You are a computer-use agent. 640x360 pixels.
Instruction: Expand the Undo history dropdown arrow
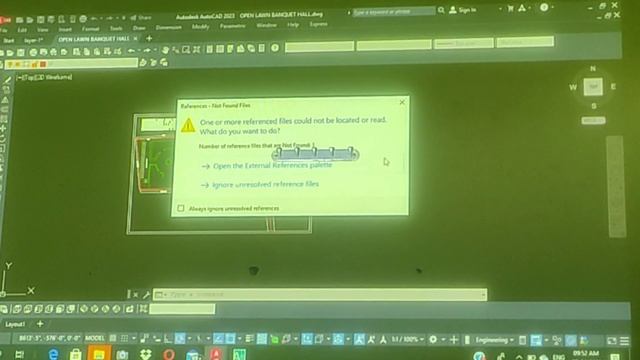coord(139,51)
